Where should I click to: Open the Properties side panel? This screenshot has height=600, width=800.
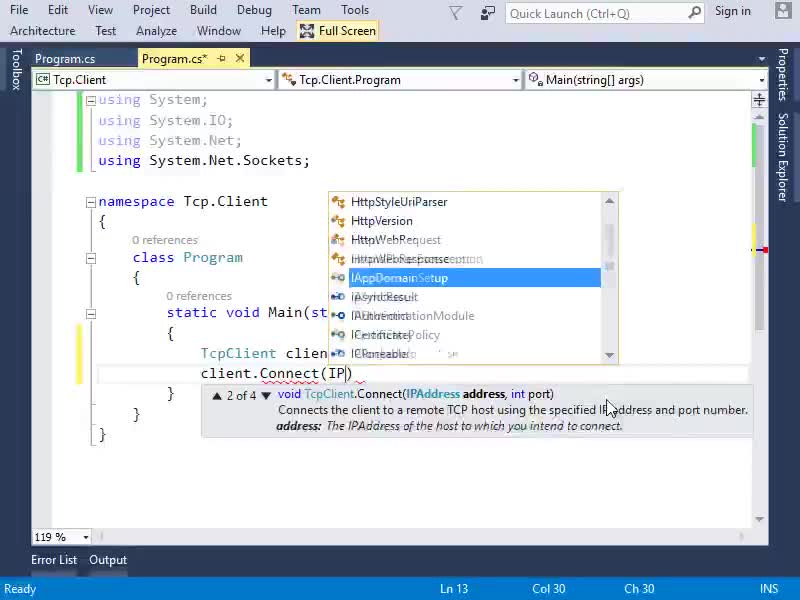click(783, 74)
